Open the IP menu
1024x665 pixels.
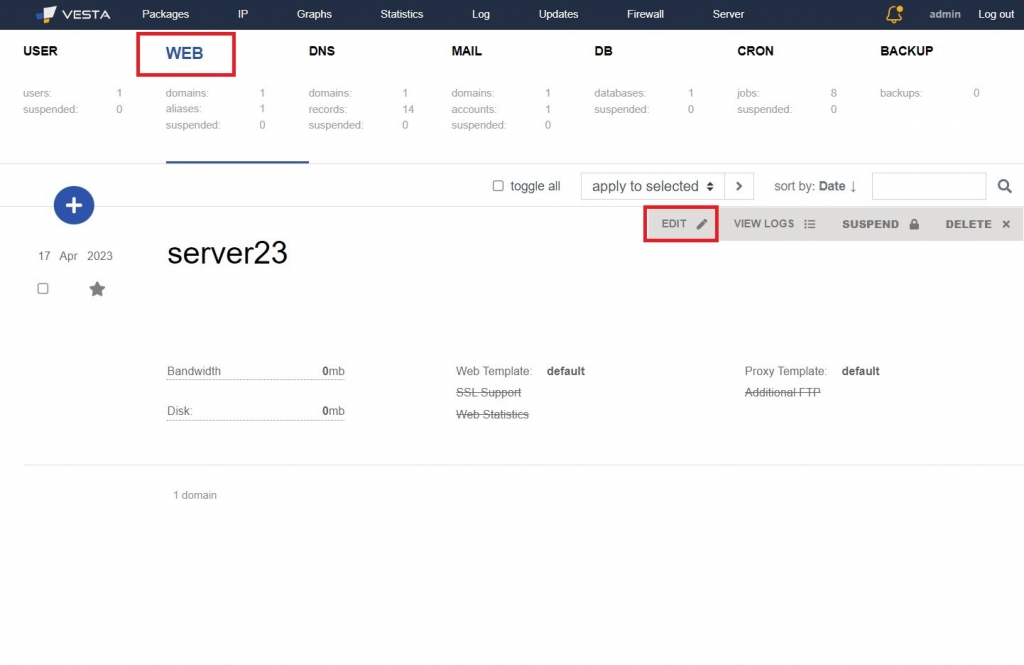(x=243, y=14)
